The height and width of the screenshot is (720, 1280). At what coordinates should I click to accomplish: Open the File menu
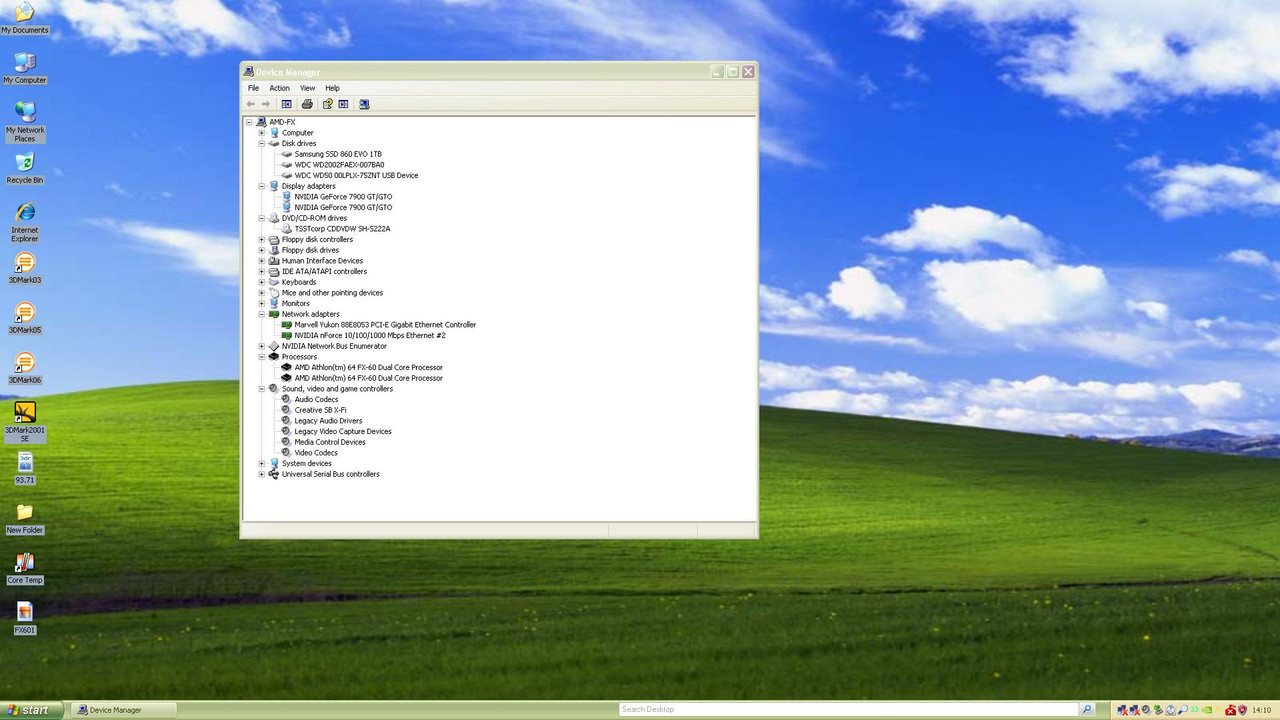[254, 88]
